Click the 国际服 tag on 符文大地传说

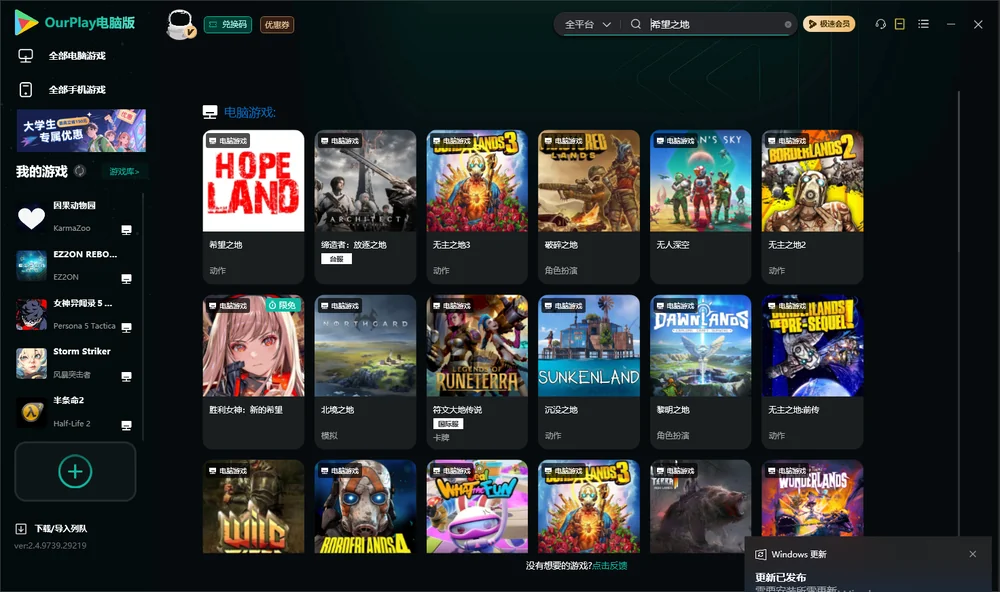(448, 424)
